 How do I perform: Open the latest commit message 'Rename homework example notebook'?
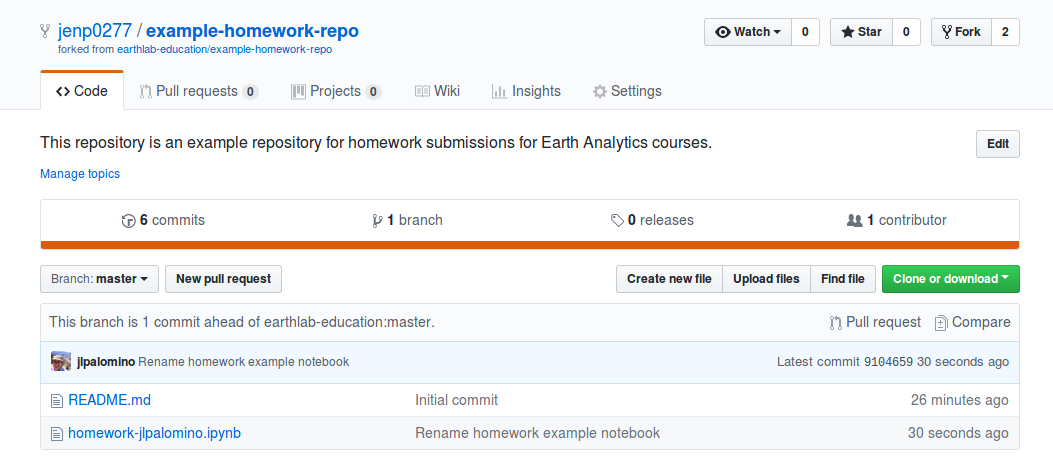coord(244,362)
